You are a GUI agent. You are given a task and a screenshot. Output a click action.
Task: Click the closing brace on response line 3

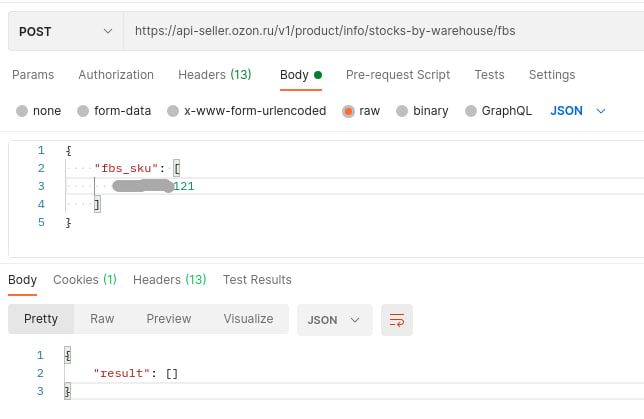pyautogui.click(x=67, y=391)
